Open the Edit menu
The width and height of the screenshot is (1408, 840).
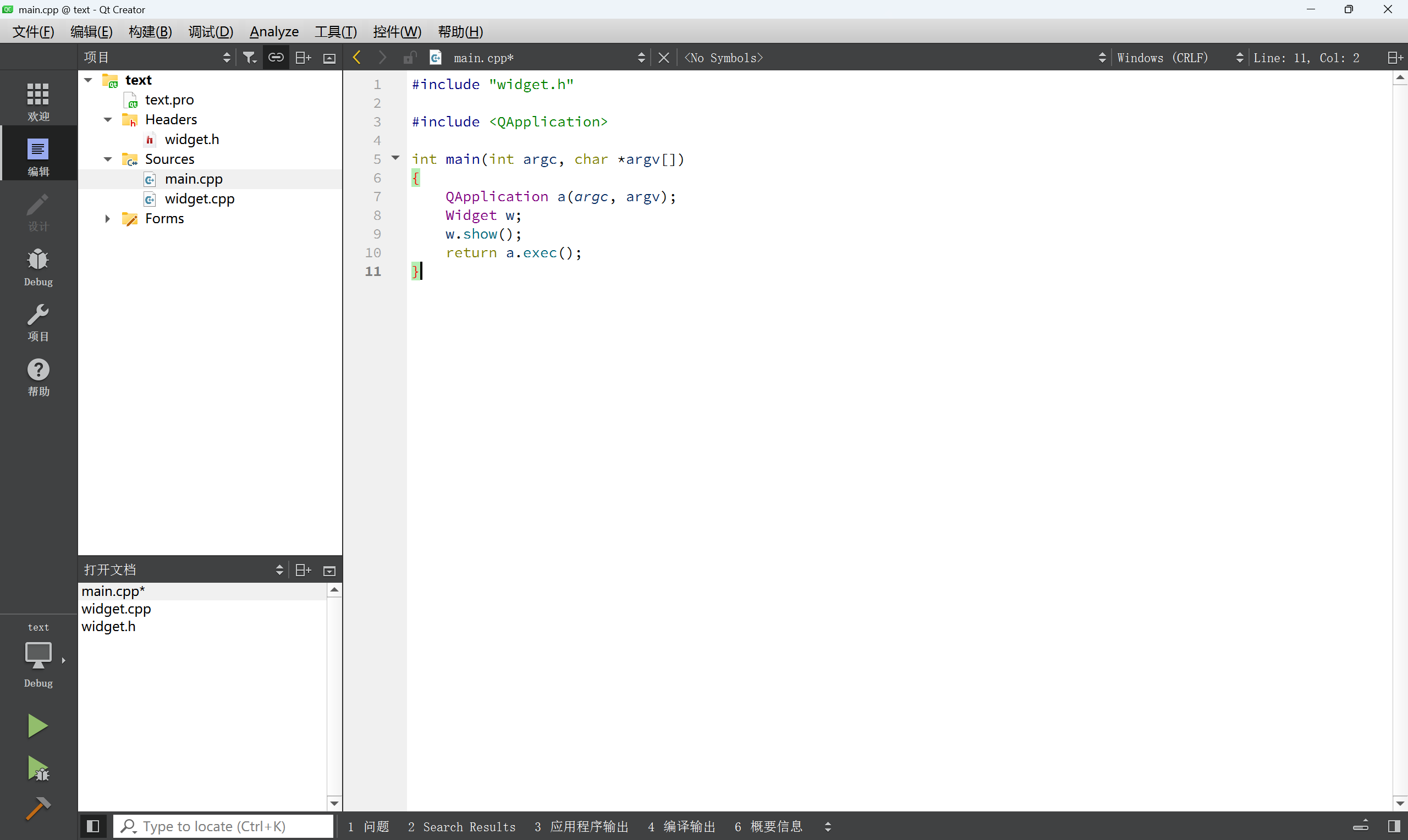[x=91, y=31]
